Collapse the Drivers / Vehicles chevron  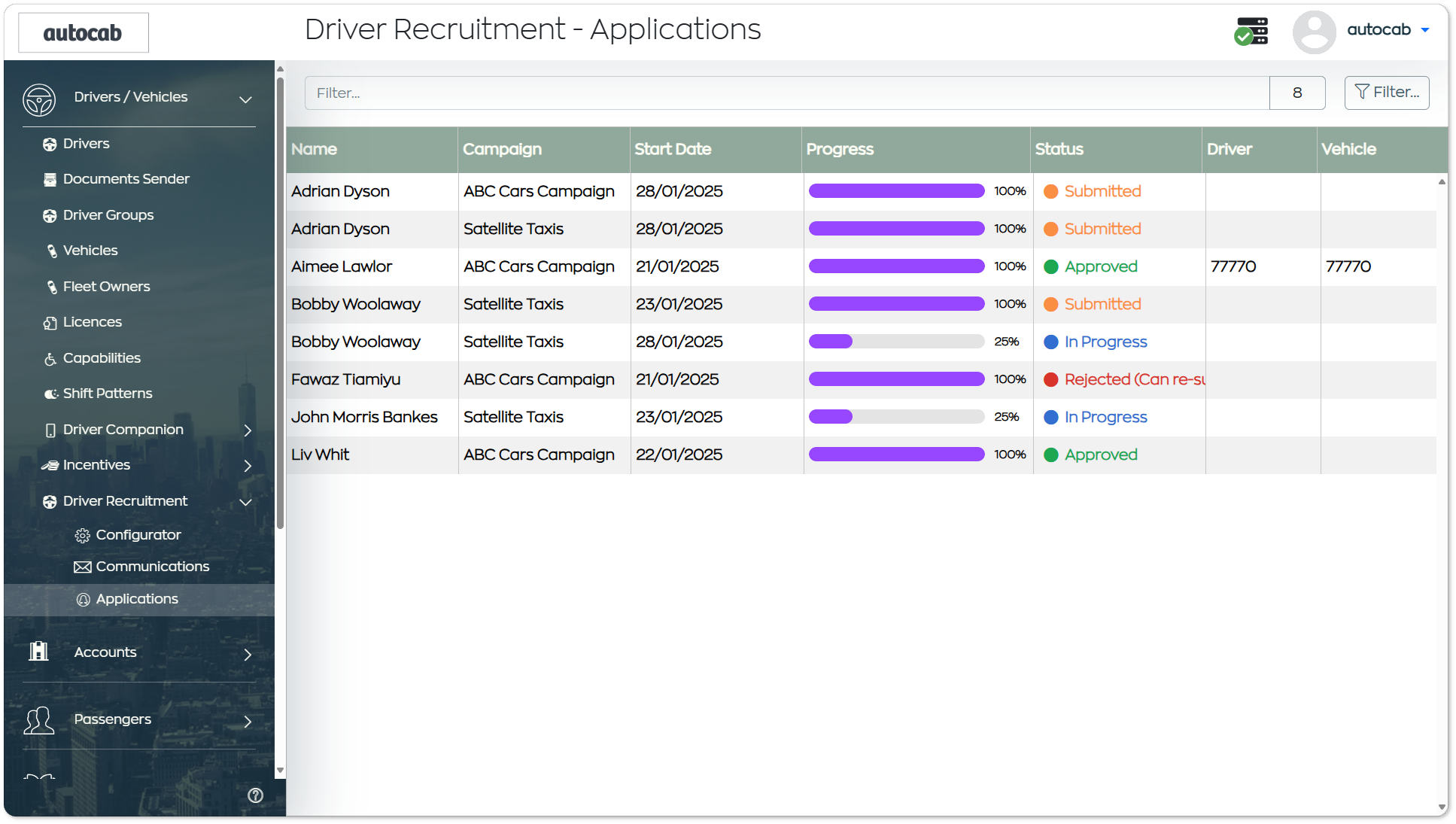(x=245, y=99)
